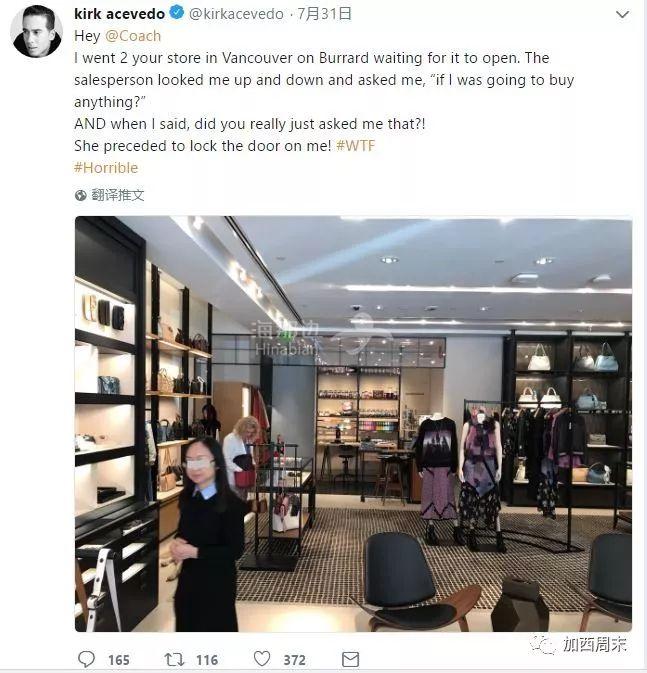
Task: Click the retweet arrows icon
Action: click(x=174, y=659)
